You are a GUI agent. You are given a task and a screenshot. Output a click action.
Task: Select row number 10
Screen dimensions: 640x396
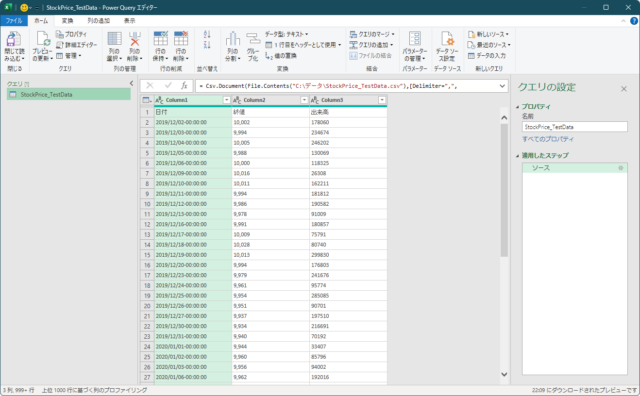point(147,204)
